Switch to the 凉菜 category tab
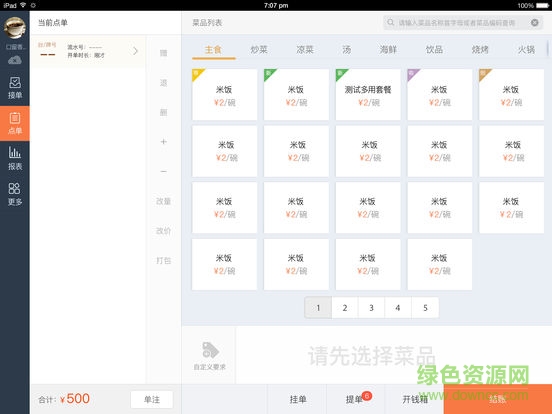 305,50
